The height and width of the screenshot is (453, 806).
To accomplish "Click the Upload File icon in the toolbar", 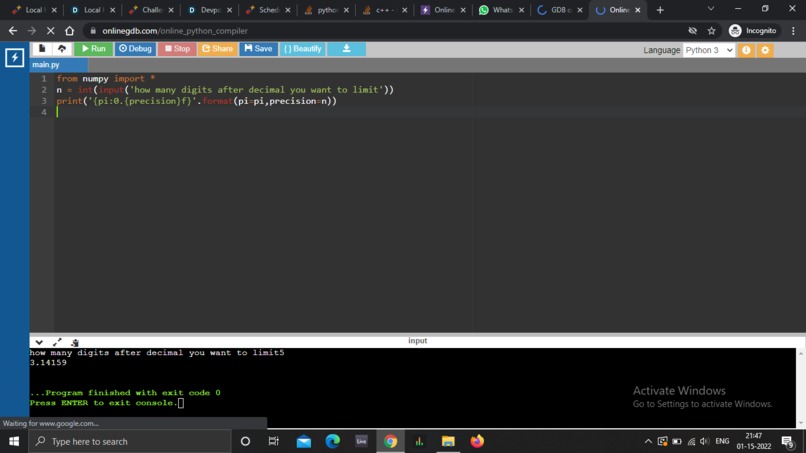I will coord(62,48).
